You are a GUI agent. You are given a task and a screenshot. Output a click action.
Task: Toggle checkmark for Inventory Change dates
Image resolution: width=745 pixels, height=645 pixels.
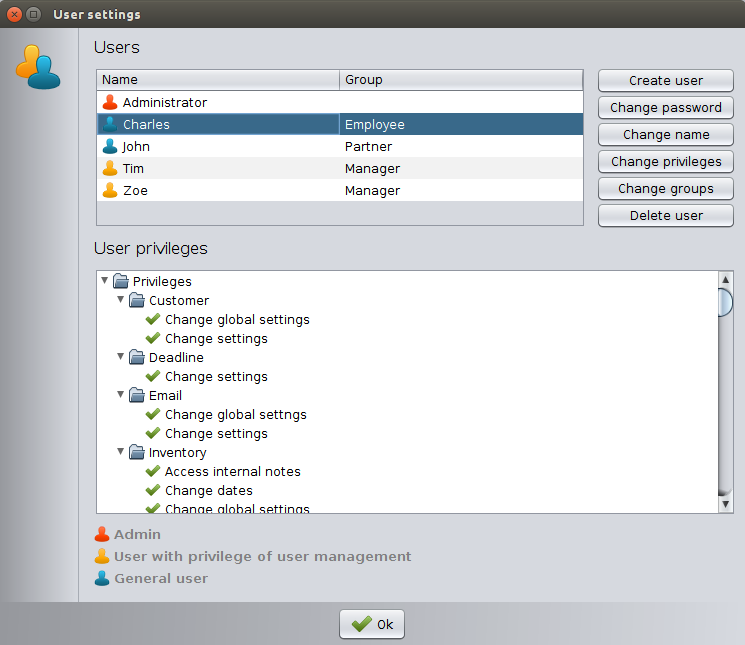click(x=153, y=490)
